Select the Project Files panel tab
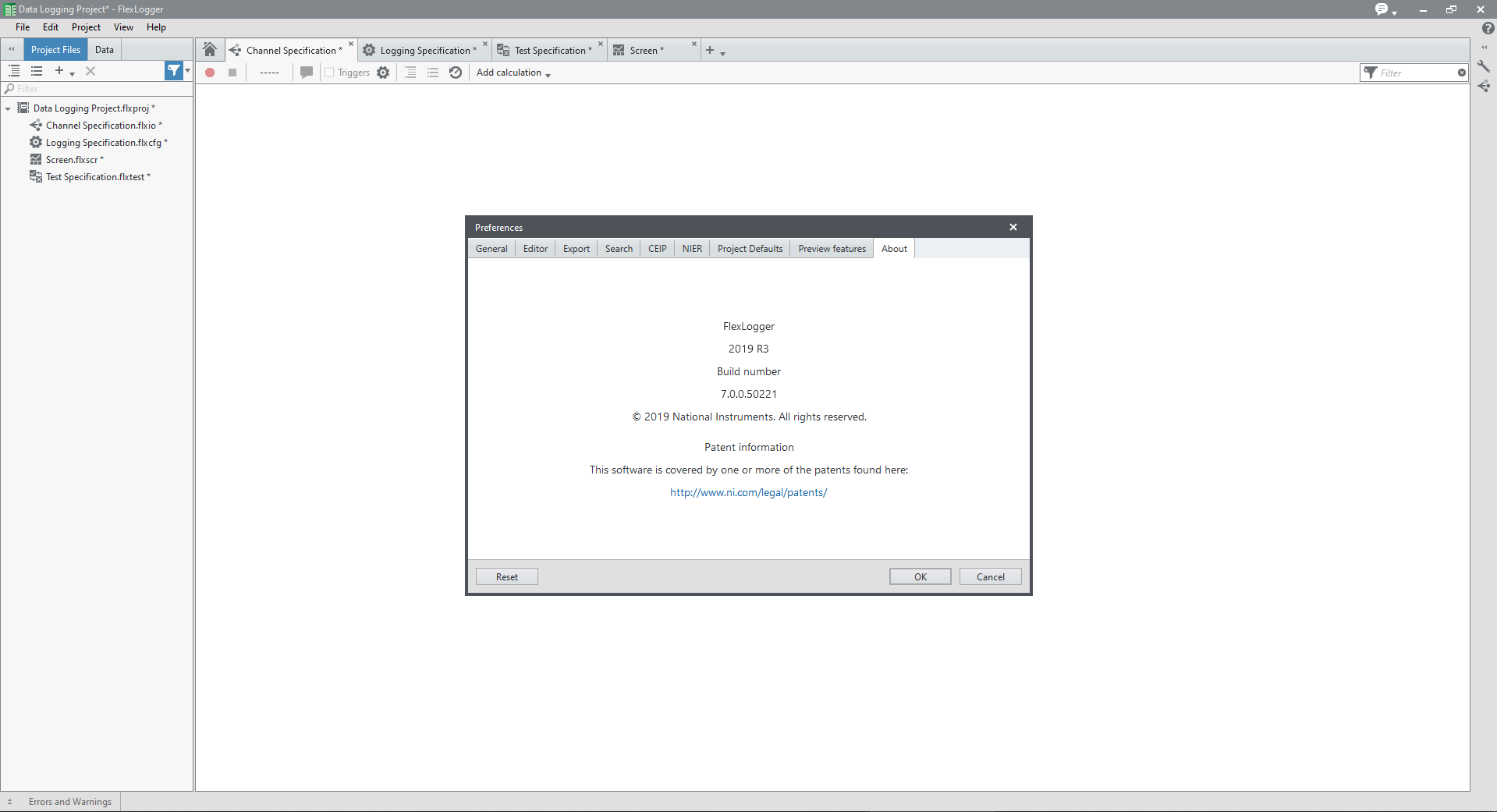 [x=55, y=50]
